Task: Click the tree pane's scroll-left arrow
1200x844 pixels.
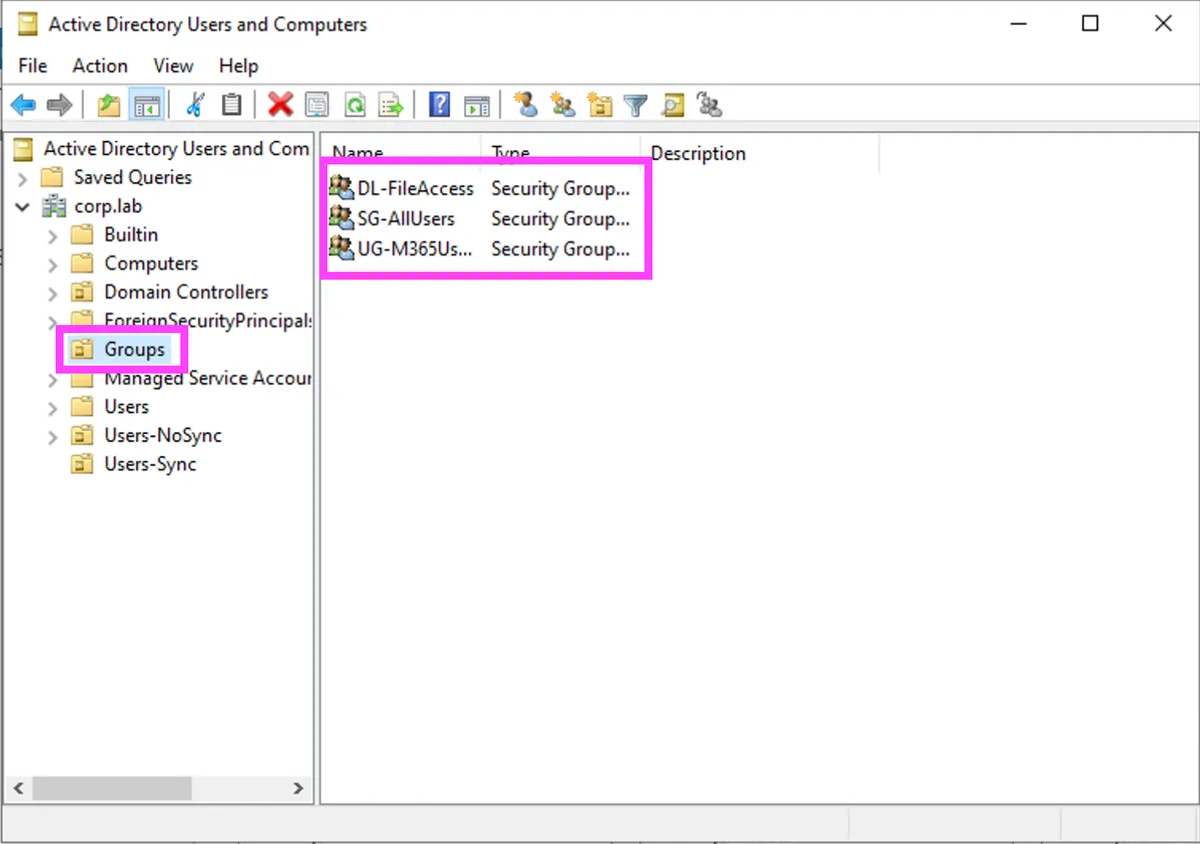Action: click(x=18, y=788)
